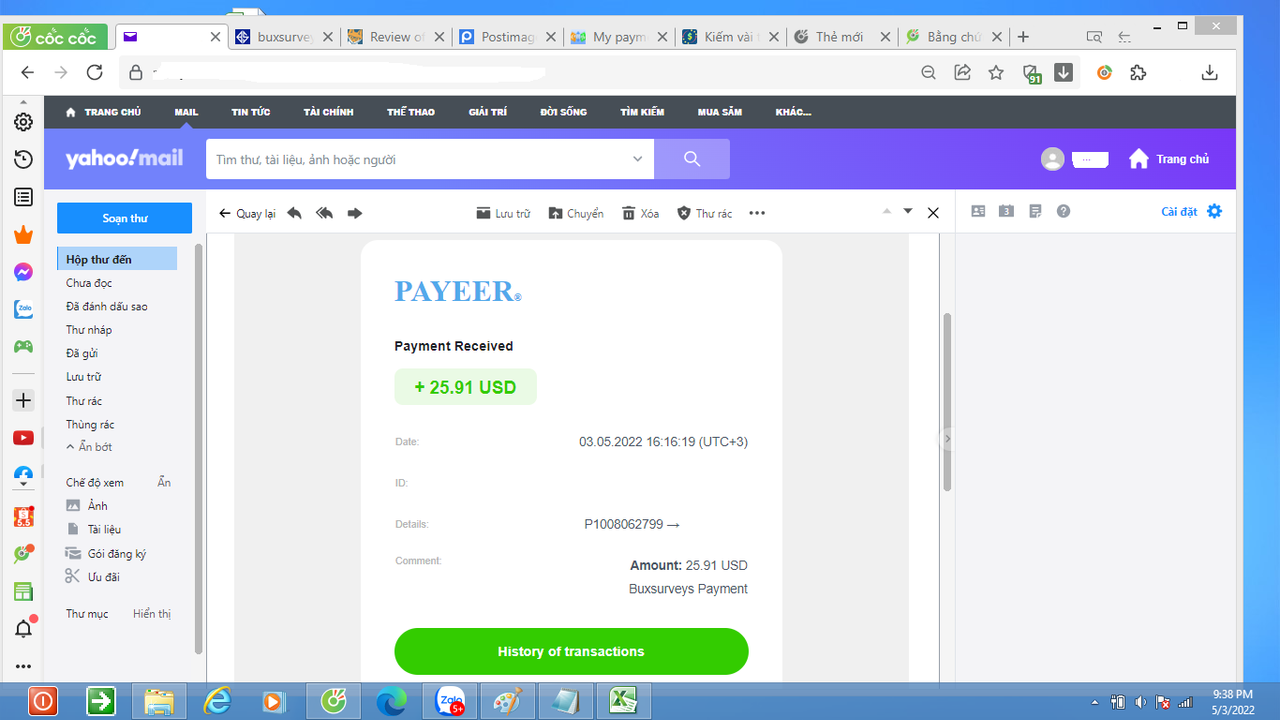The image size is (1280, 720).
Task: Collapse folders with Ẩn bớt
Action: click(x=89, y=447)
